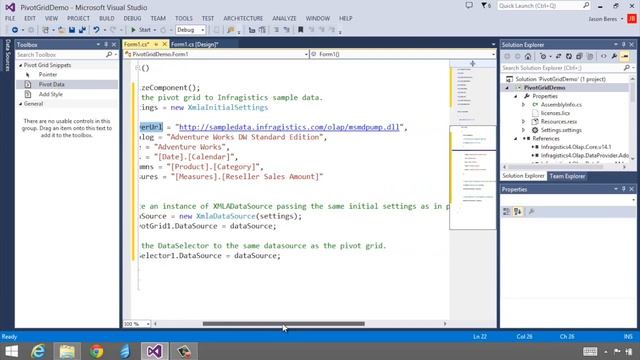Click the Comment selected lines icon

276,30
